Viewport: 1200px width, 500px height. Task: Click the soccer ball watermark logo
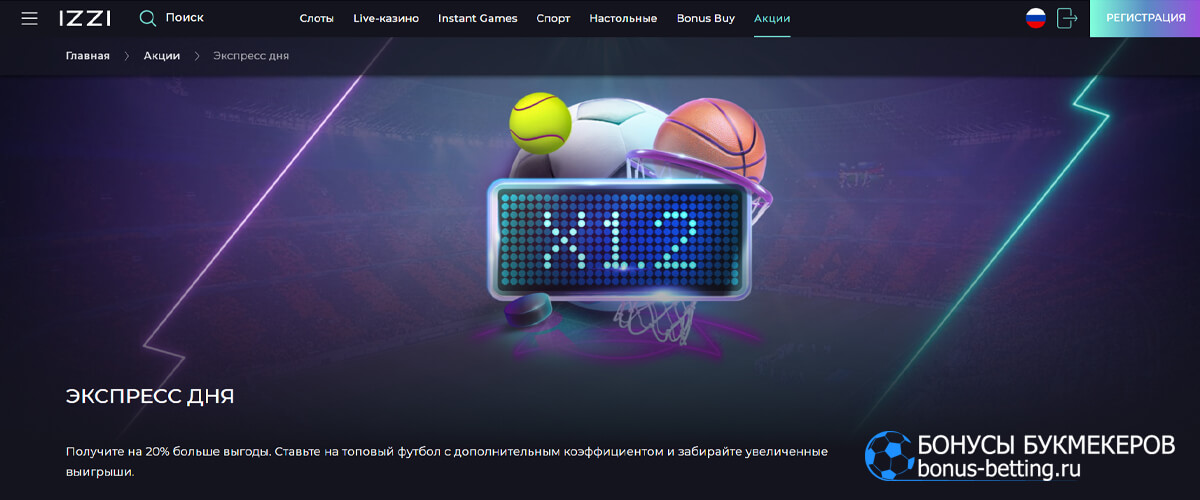pos(887,455)
